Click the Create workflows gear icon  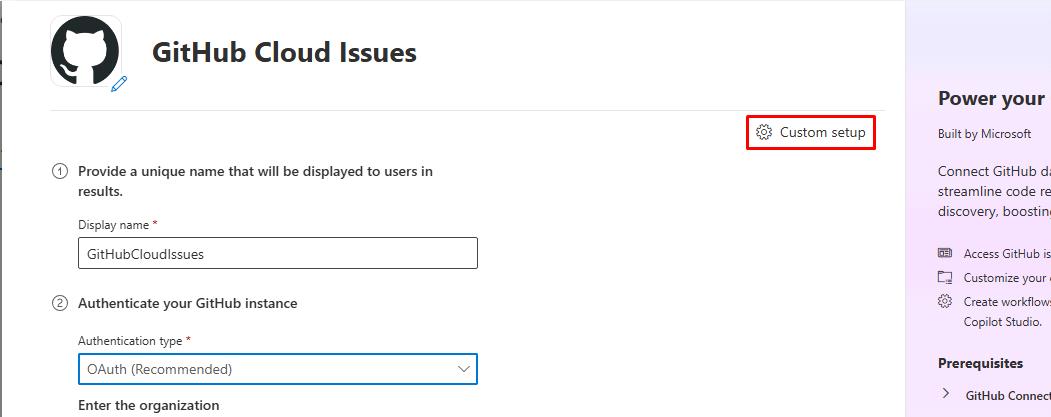[x=945, y=301]
